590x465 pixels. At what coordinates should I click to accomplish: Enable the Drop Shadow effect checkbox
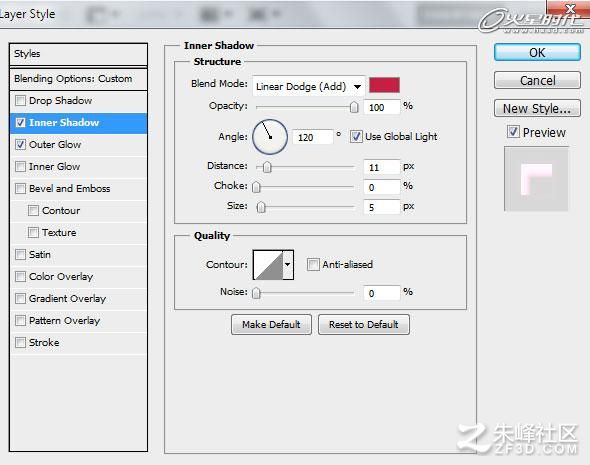coord(20,100)
